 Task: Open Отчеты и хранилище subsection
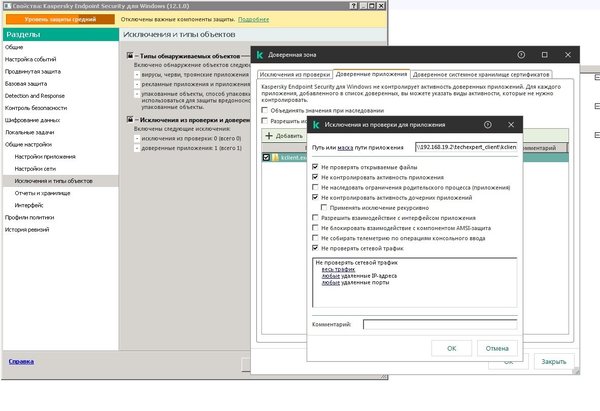coord(42,193)
